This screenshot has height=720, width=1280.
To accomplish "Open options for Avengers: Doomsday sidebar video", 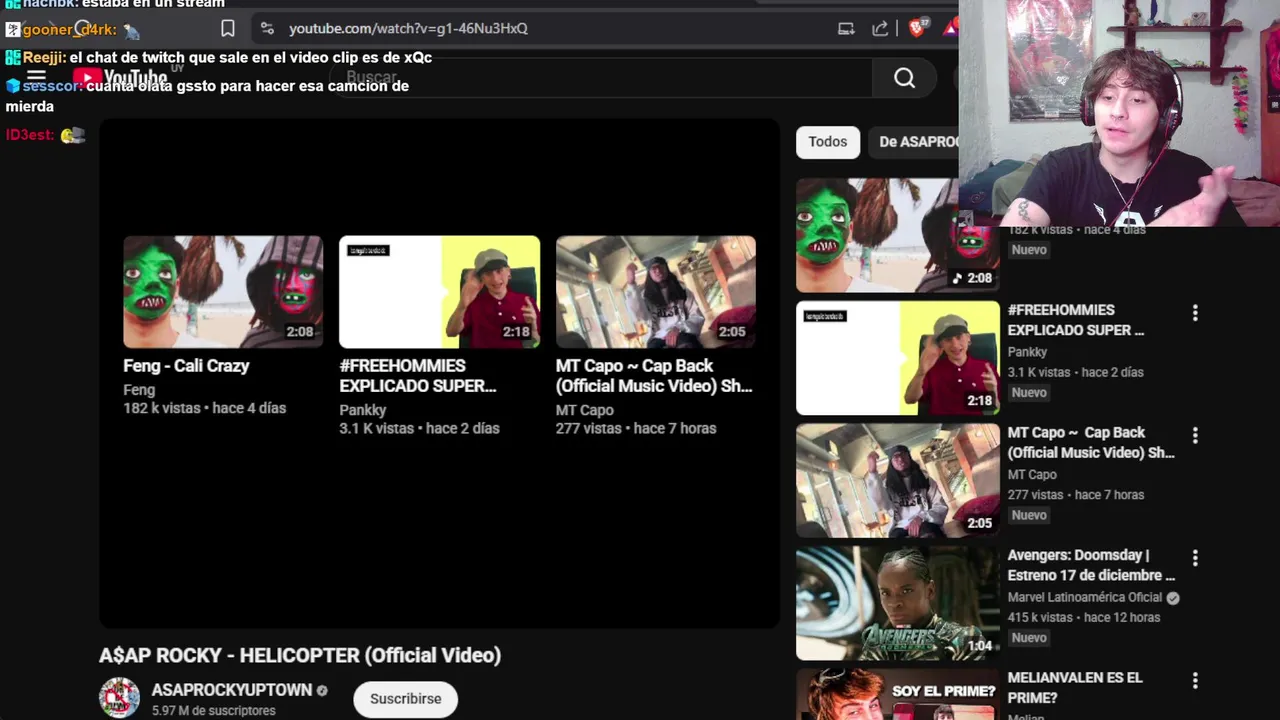I will (1195, 558).
